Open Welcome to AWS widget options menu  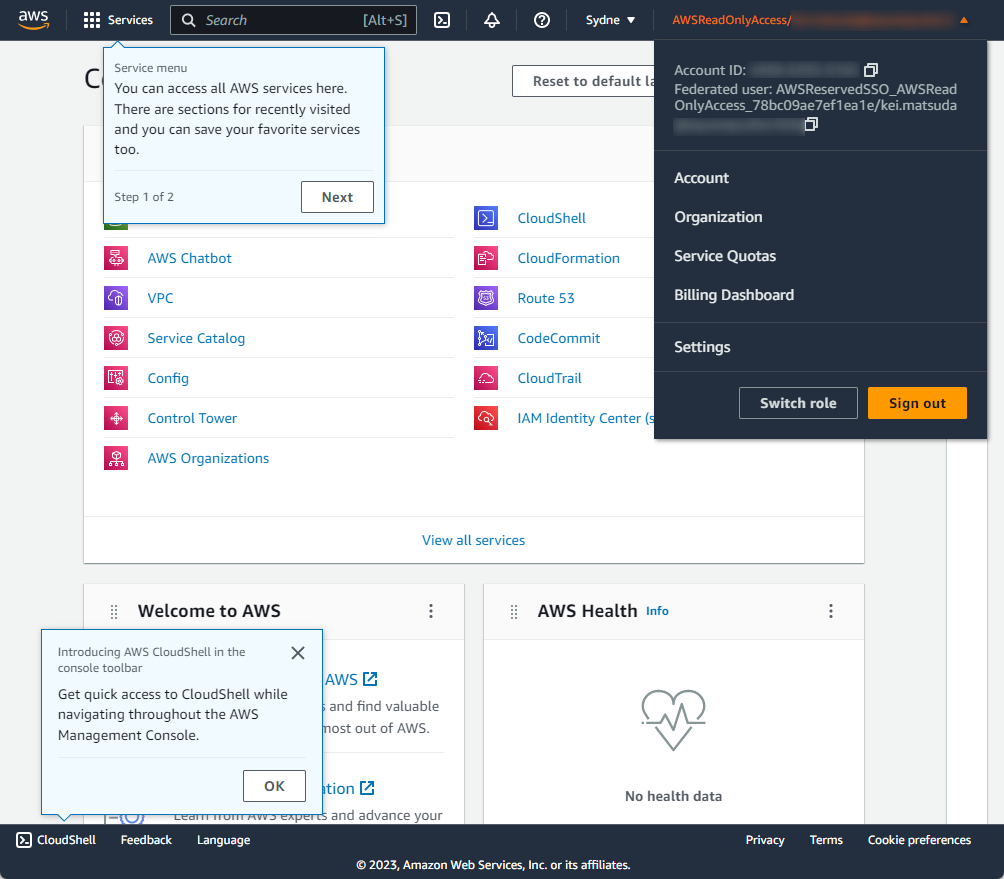[x=431, y=611]
